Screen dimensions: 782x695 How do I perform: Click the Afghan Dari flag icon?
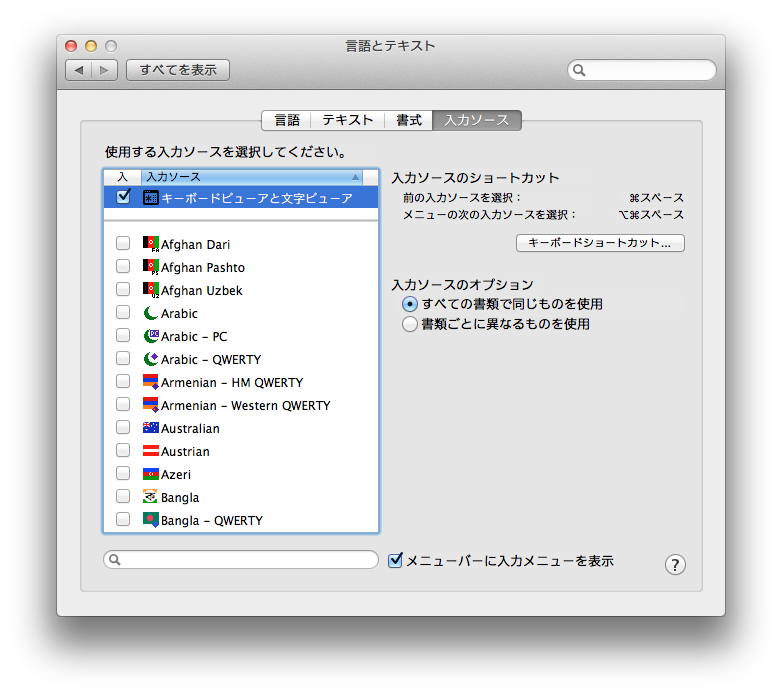pos(151,244)
